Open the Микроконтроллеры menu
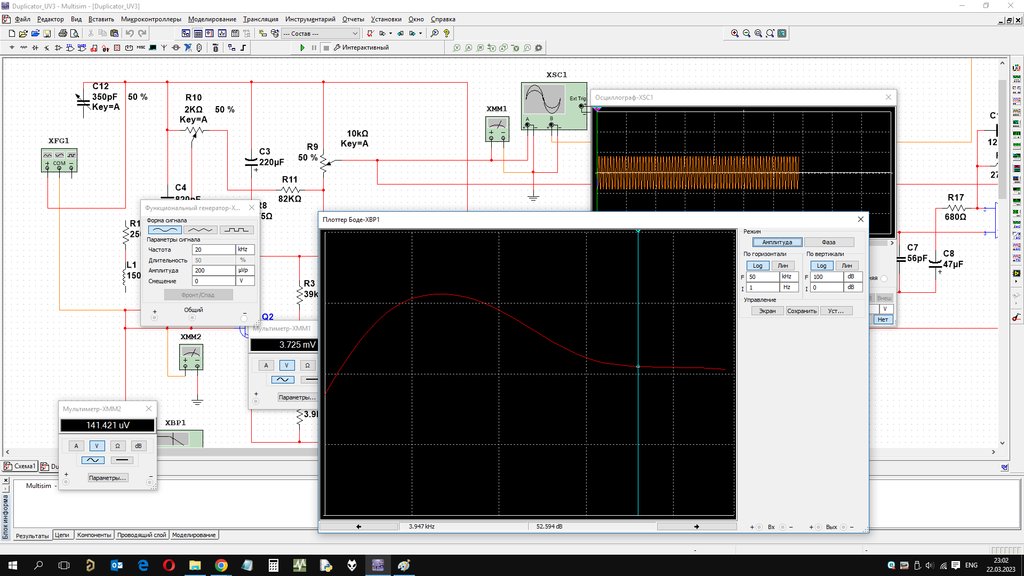The height and width of the screenshot is (576, 1024). 151,20
